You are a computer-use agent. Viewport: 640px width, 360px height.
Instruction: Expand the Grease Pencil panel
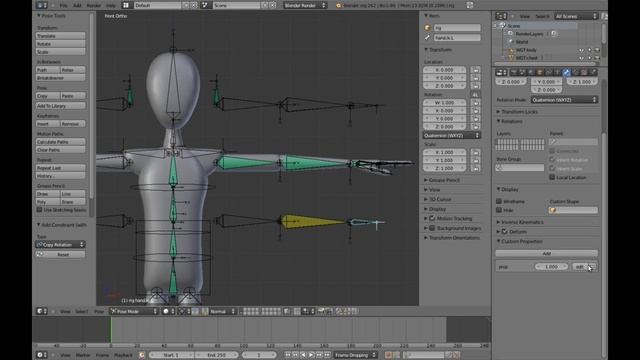(443, 180)
